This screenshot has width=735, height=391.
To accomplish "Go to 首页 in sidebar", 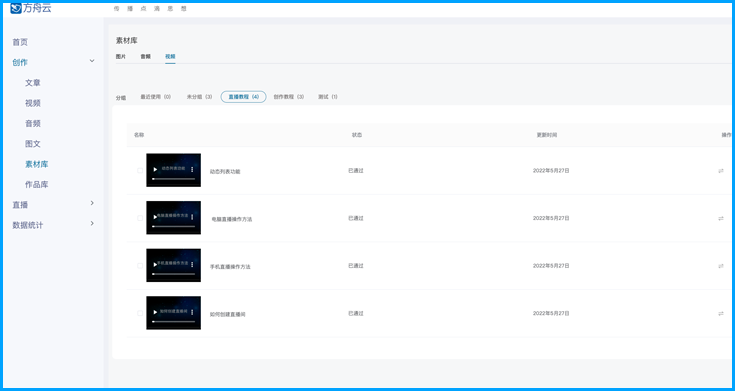I will [20, 42].
